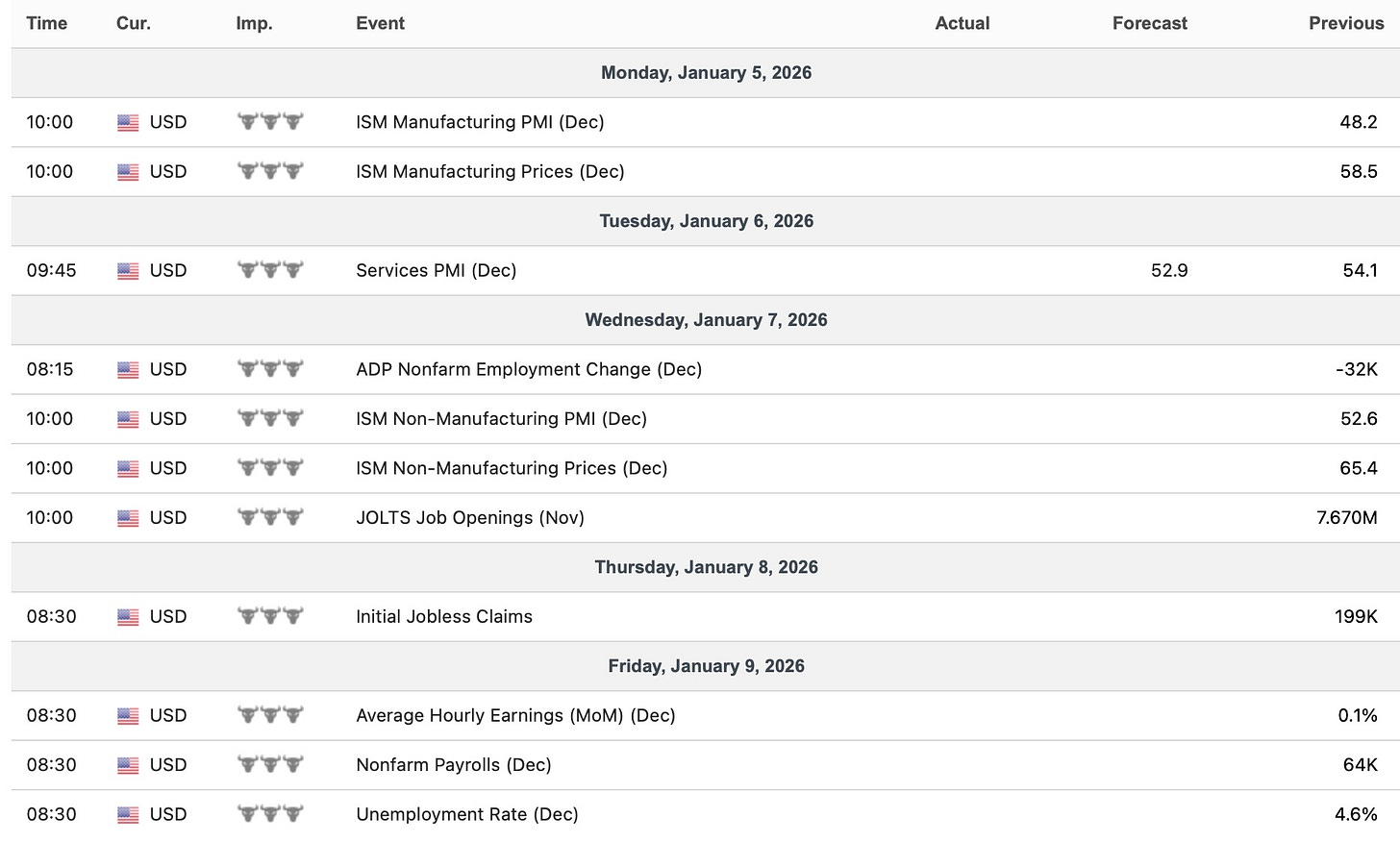Click US flag in ISM Non-Manufacturing Prices row
This screenshot has height=867, width=1400.
[x=128, y=469]
